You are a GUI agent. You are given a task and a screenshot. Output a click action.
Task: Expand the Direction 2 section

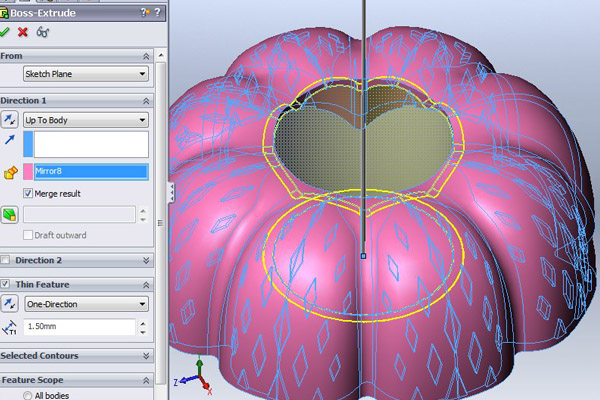146,260
